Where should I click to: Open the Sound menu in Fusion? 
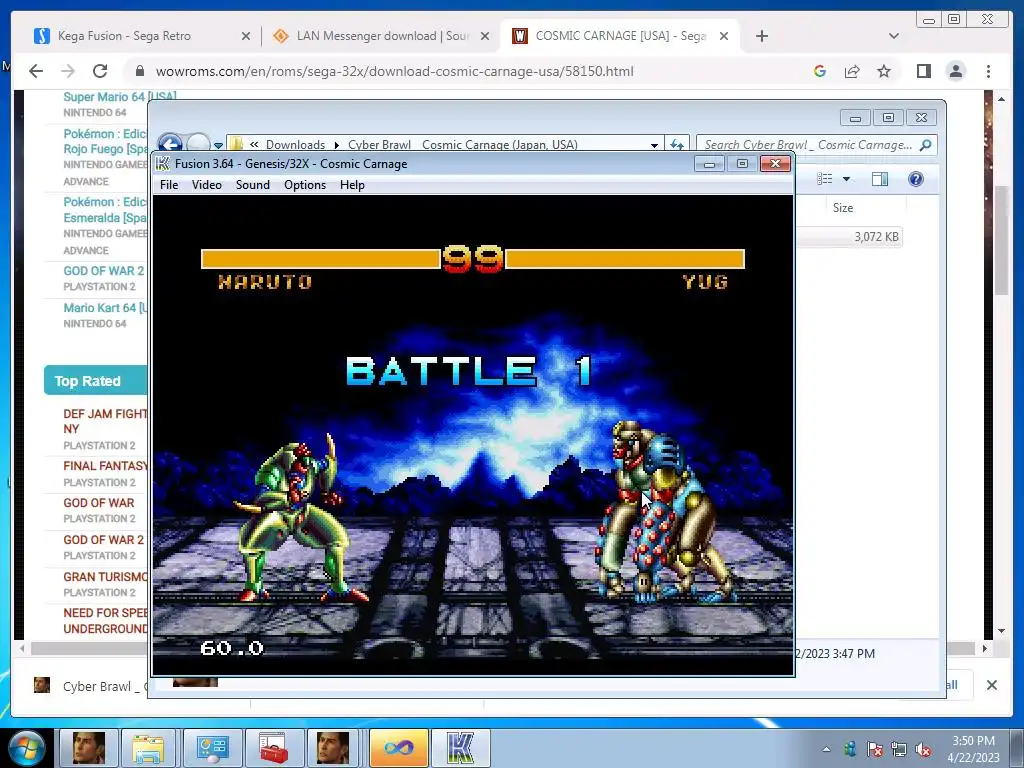tap(253, 185)
